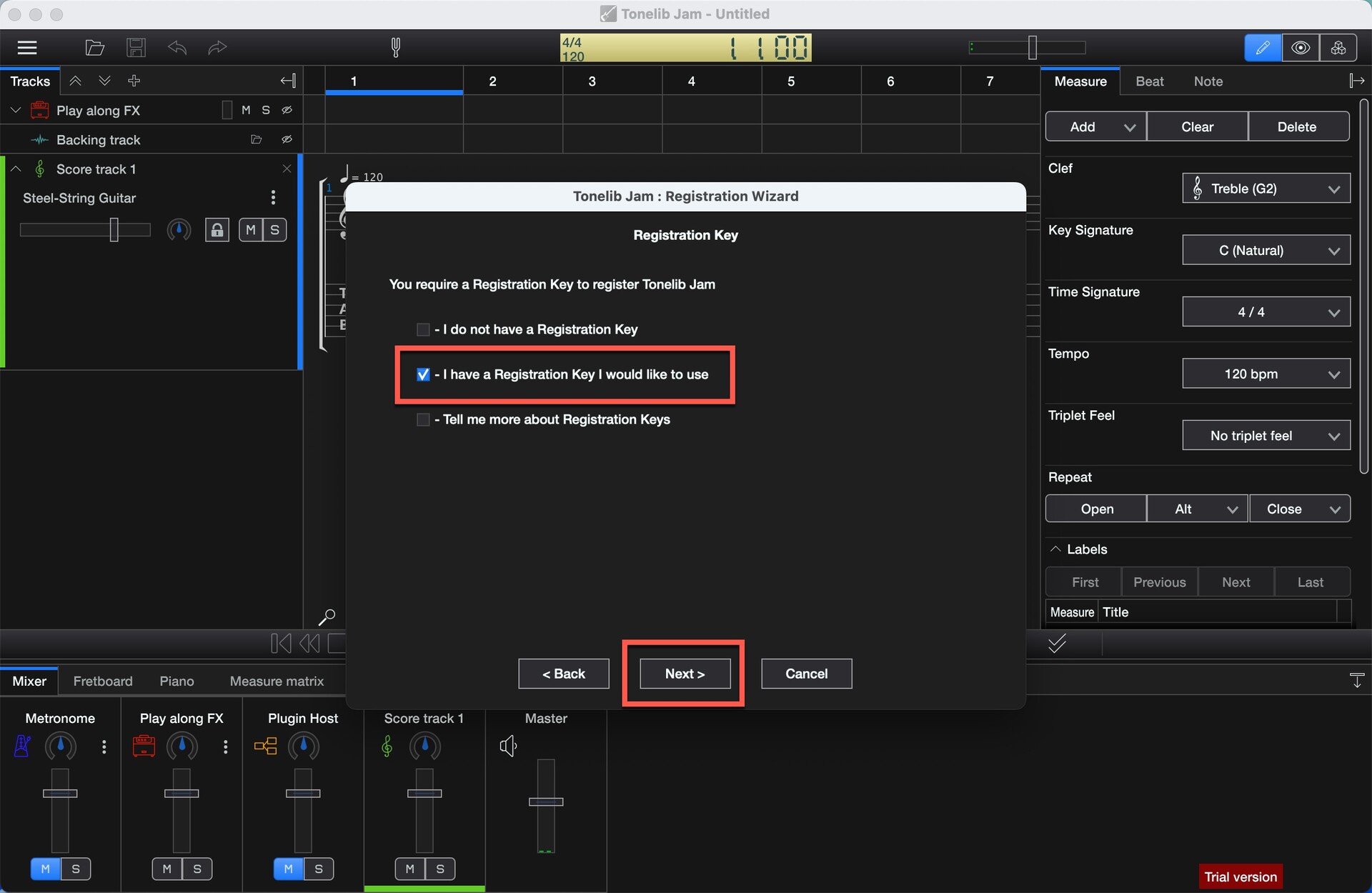Collapse the Labels section

1055,549
